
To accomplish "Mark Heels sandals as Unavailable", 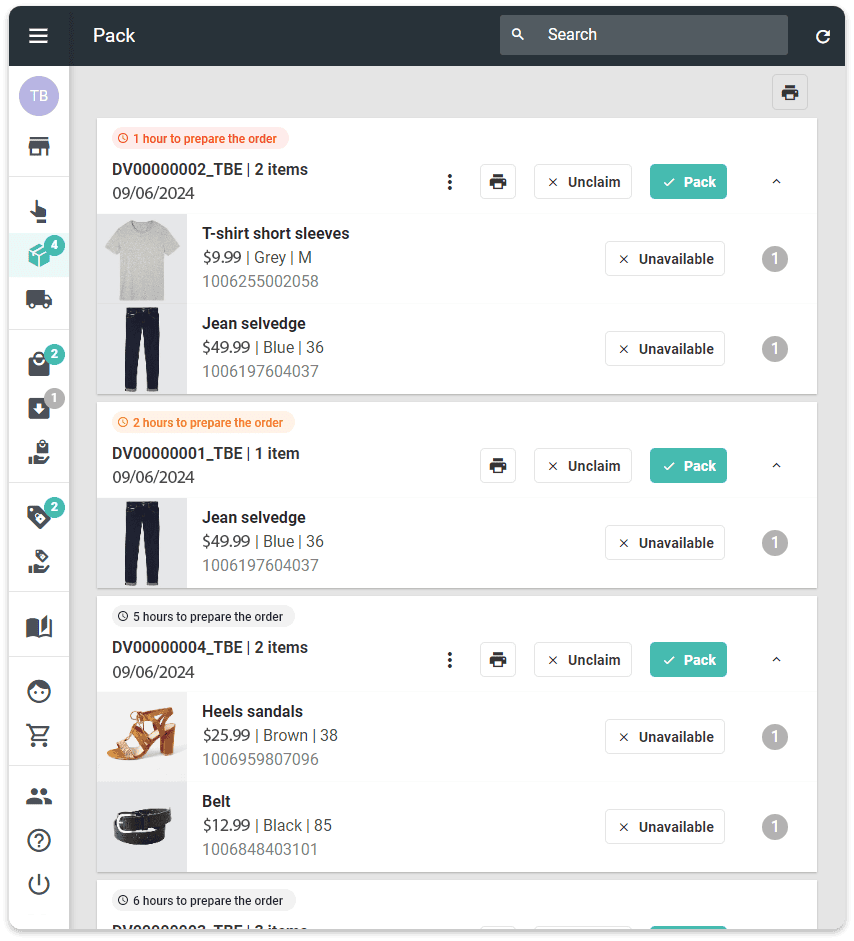I will [x=665, y=737].
